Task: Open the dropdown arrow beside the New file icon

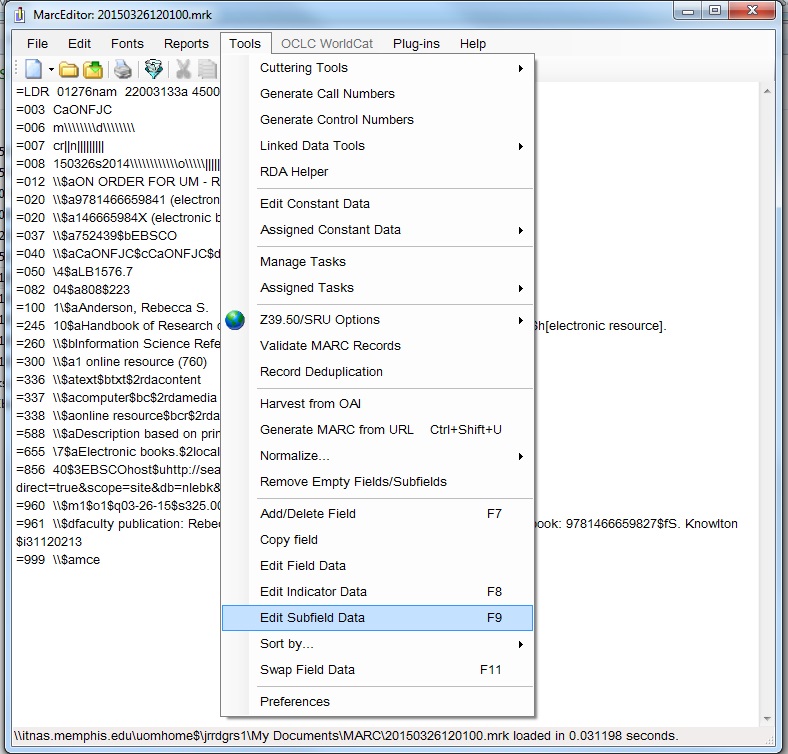Action: click(51, 69)
